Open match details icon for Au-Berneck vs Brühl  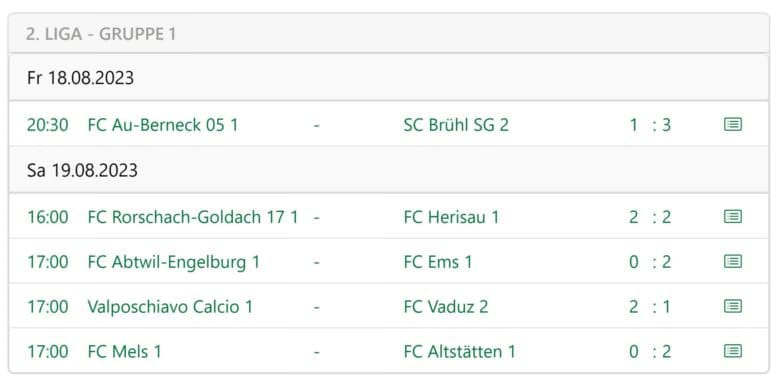pos(733,124)
